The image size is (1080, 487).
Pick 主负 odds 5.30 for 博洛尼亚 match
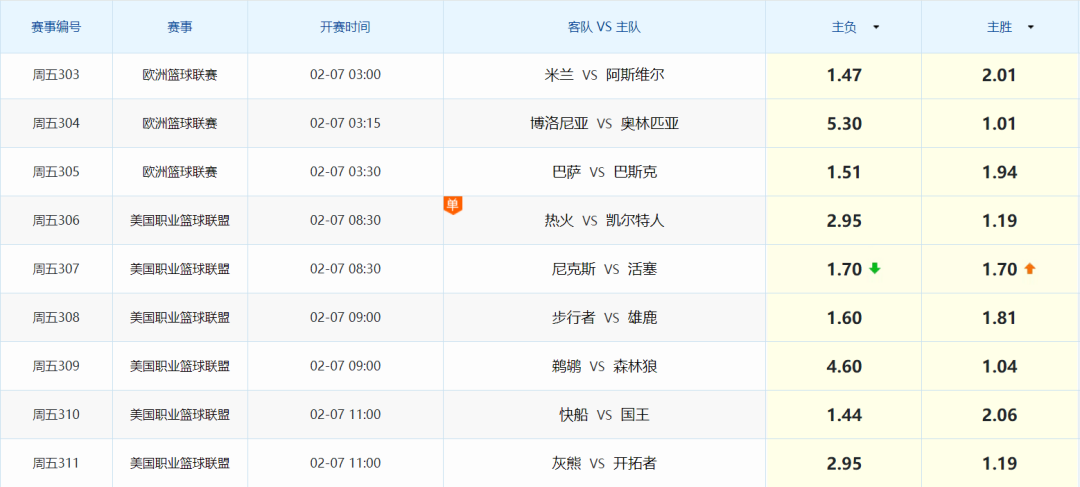coord(844,124)
